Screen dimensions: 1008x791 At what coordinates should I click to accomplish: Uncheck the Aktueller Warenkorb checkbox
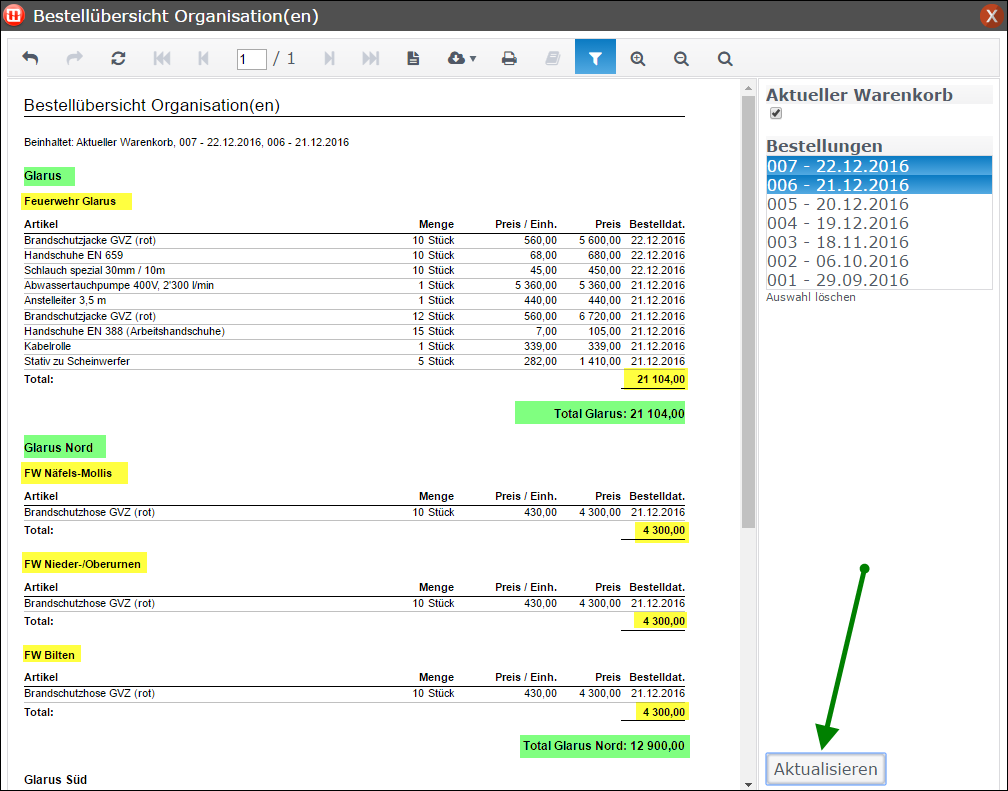coord(776,114)
